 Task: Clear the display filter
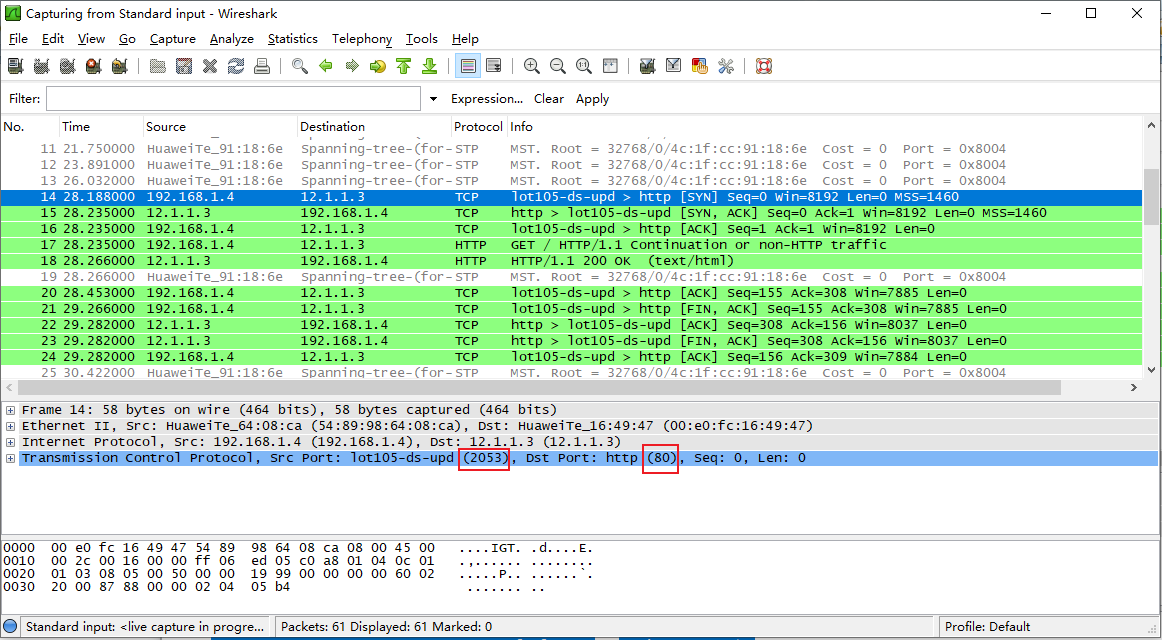click(x=549, y=99)
